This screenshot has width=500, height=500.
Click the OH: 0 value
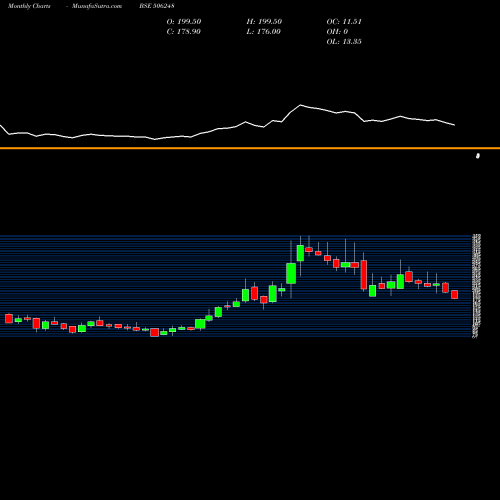[x=337, y=32]
